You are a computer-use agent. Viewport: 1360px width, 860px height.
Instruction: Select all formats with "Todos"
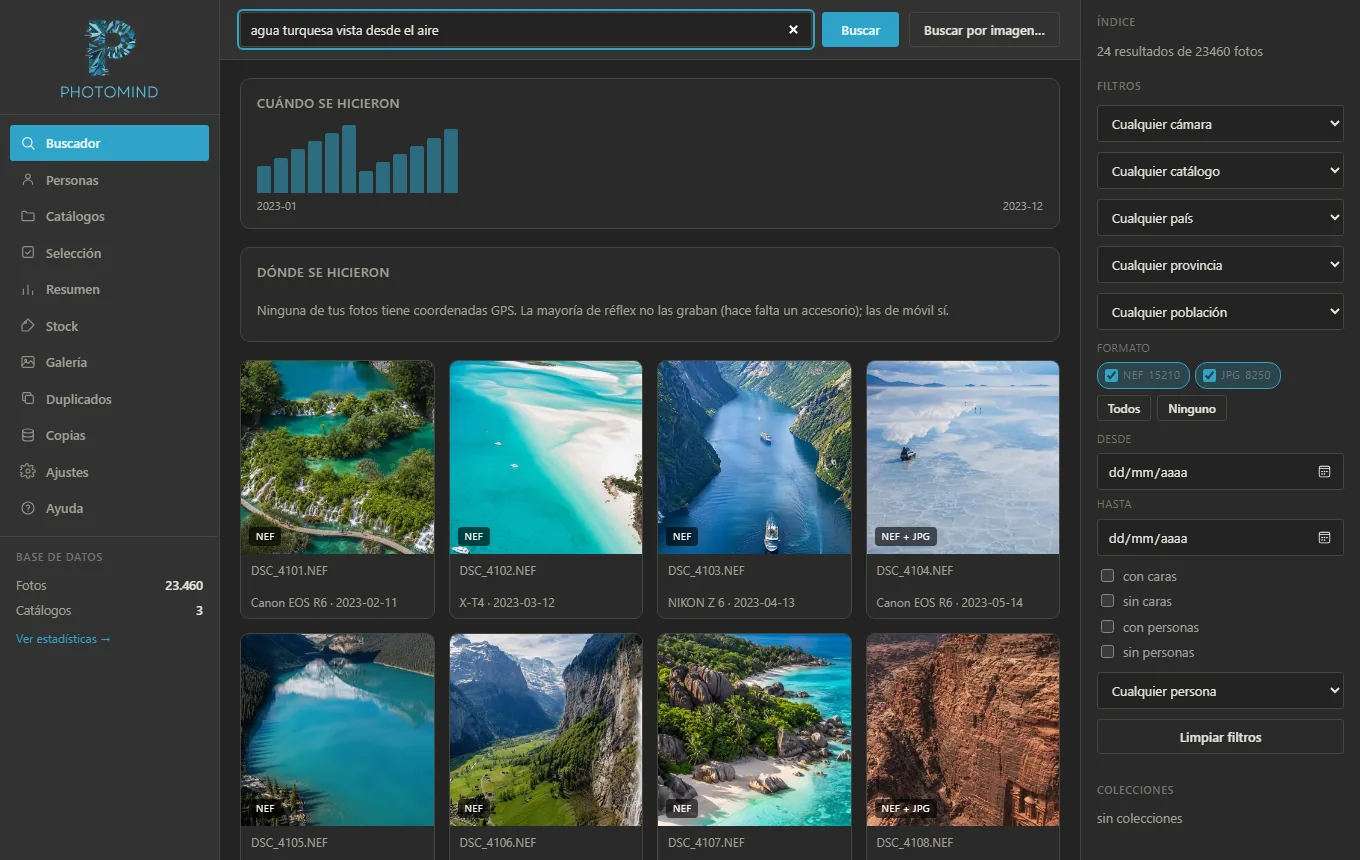(x=1124, y=408)
